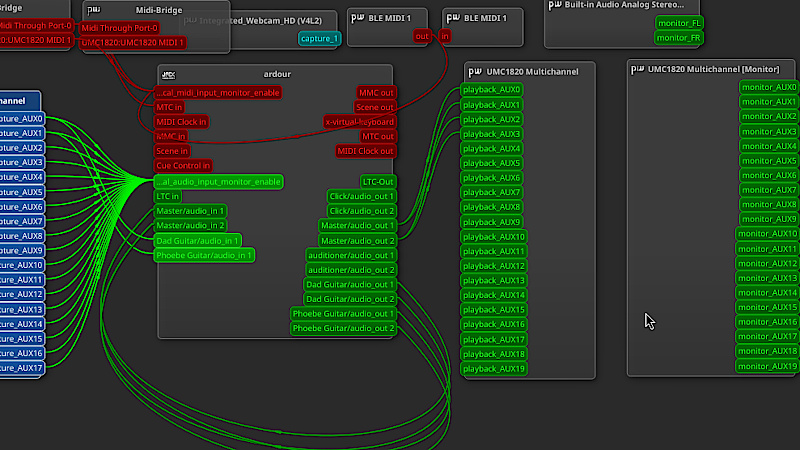Screen dimensions: 800x450
Task: Click the ardour node icon
Action: 169,74
